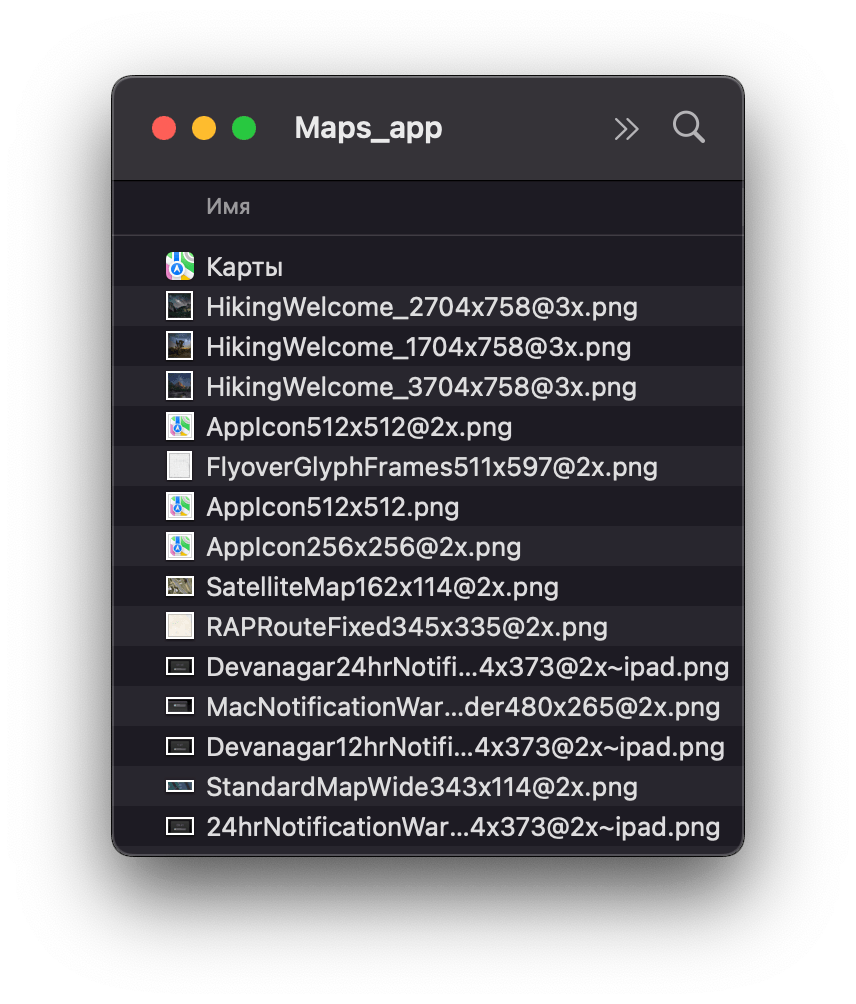Click Devanagar24hrNotifi file thumbnail icon
The image size is (856, 1004).
tap(180, 667)
